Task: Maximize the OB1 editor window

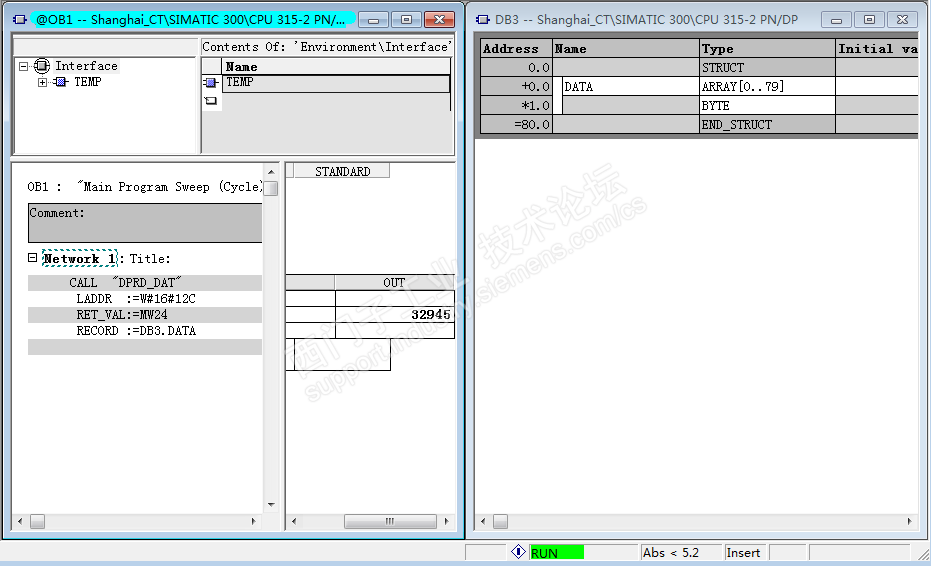Action: click(x=407, y=20)
